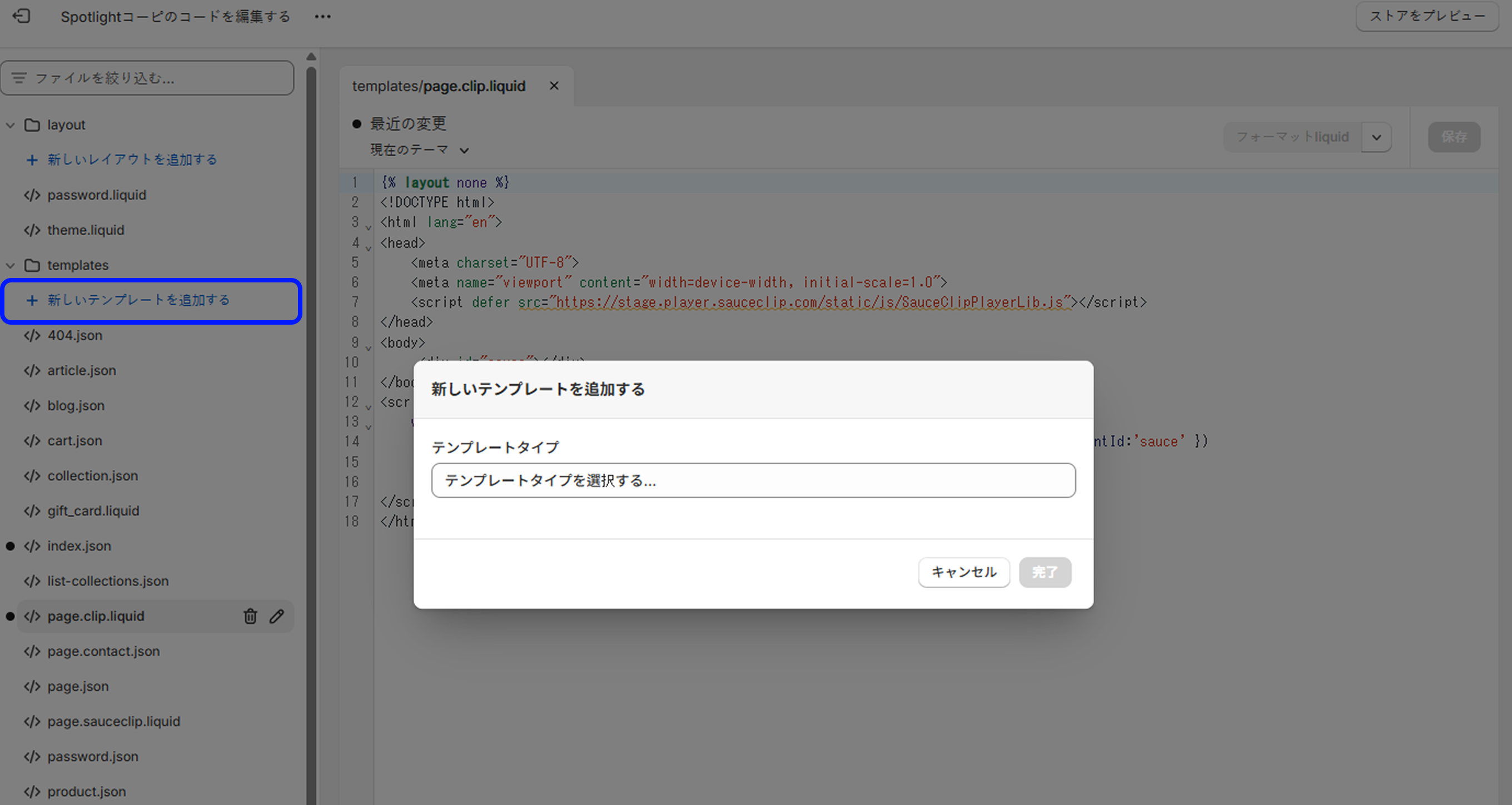Click the folder icon next to templates
This screenshot has height=805, width=1512.
coord(32,265)
